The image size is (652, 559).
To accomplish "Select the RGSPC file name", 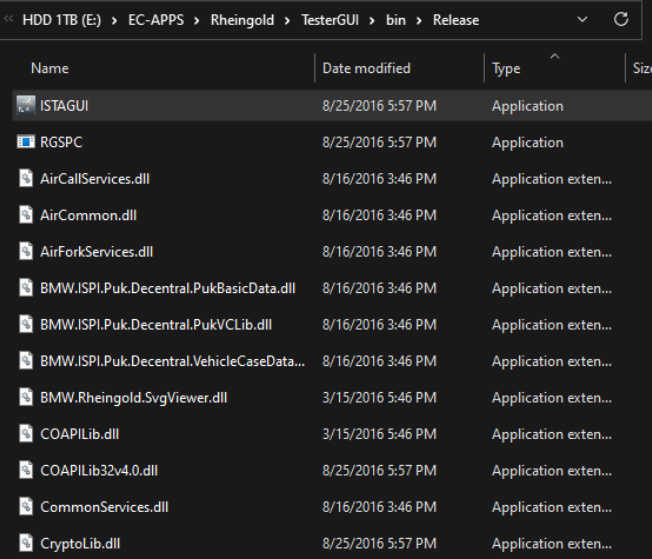I will pos(61,142).
